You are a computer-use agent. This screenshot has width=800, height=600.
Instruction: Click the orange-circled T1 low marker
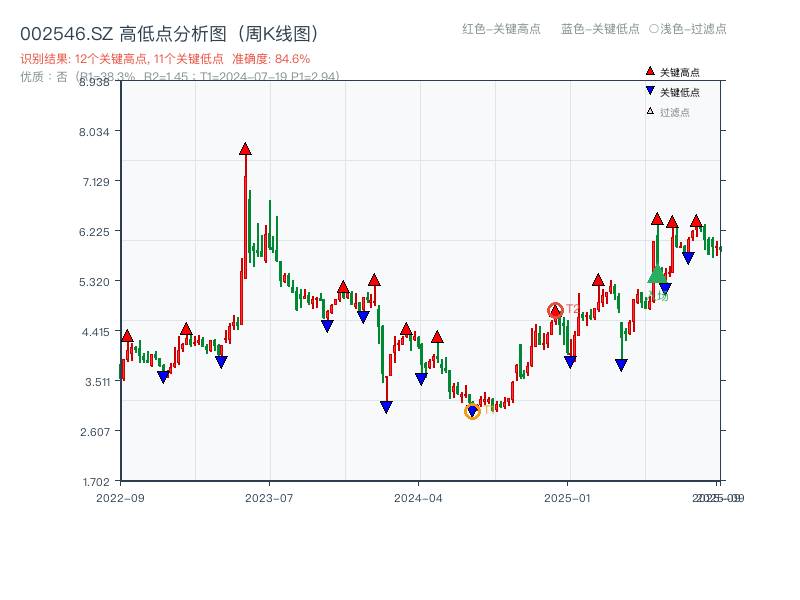pos(472,411)
